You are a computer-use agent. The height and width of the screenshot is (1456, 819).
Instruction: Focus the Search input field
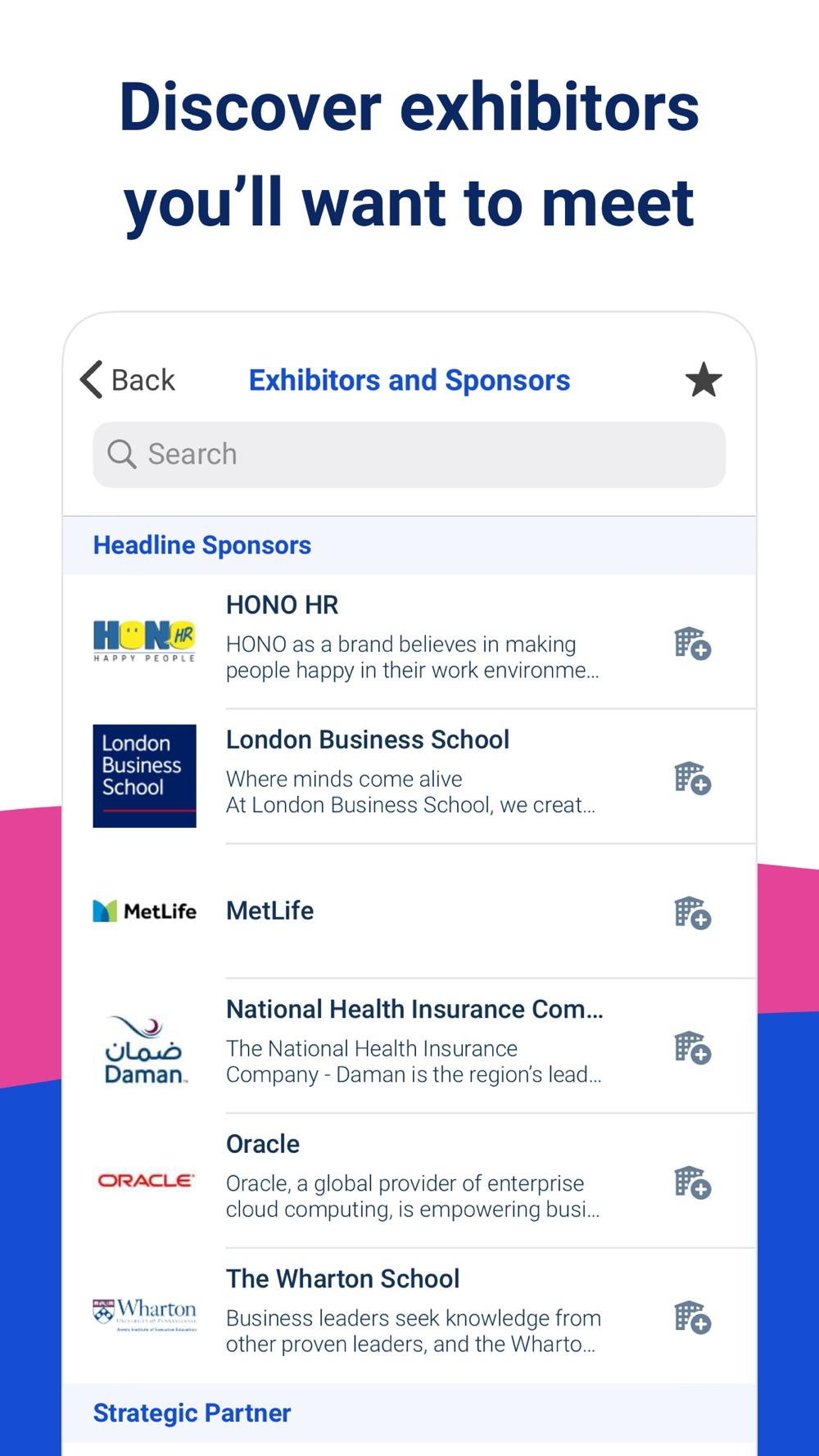(409, 454)
